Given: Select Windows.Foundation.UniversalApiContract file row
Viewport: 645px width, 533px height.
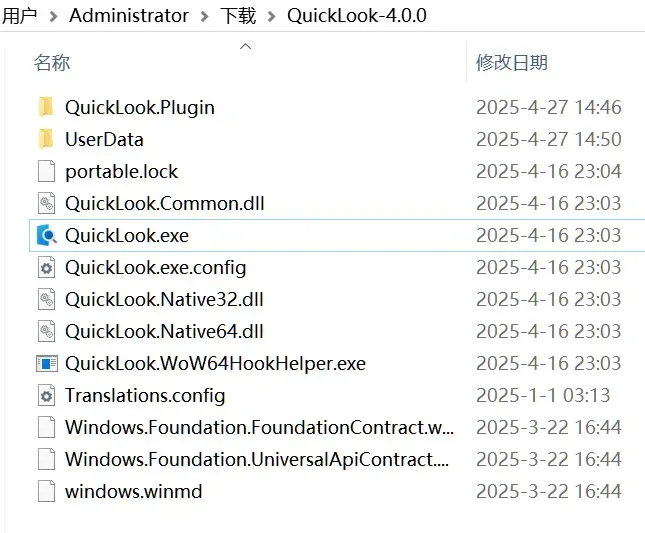Looking at the screenshot, I should (337, 459).
